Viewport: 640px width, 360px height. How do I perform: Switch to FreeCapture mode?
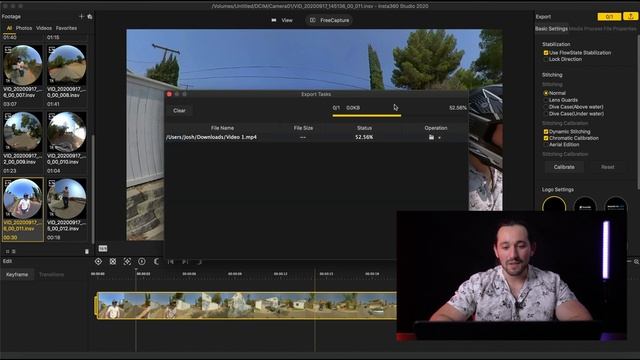pyautogui.click(x=330, y=20)
